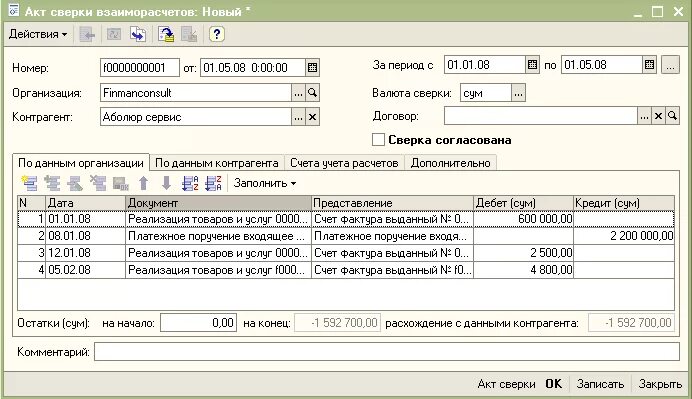Click the на начало balance field
The height and width of the screenshot is (399, 692).
tap(199, 323)
